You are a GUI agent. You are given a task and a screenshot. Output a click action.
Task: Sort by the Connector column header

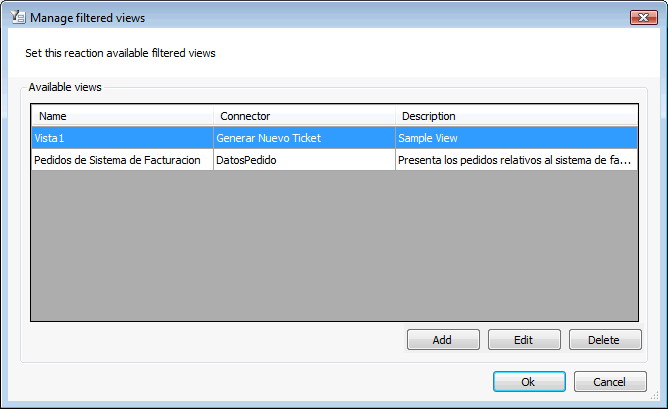pyautogui.click(x=304, y=116)
